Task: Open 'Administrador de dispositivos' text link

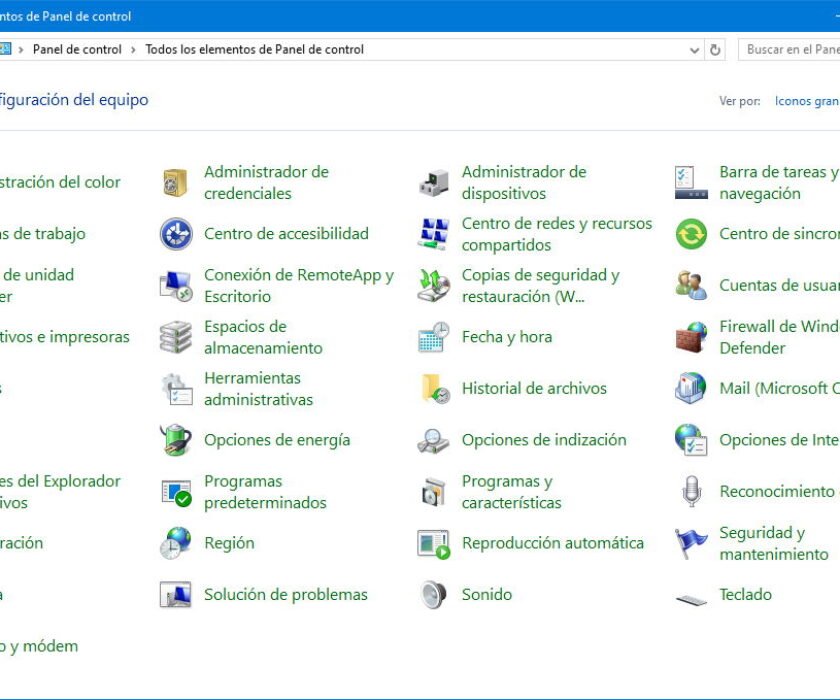Action: 524,183
